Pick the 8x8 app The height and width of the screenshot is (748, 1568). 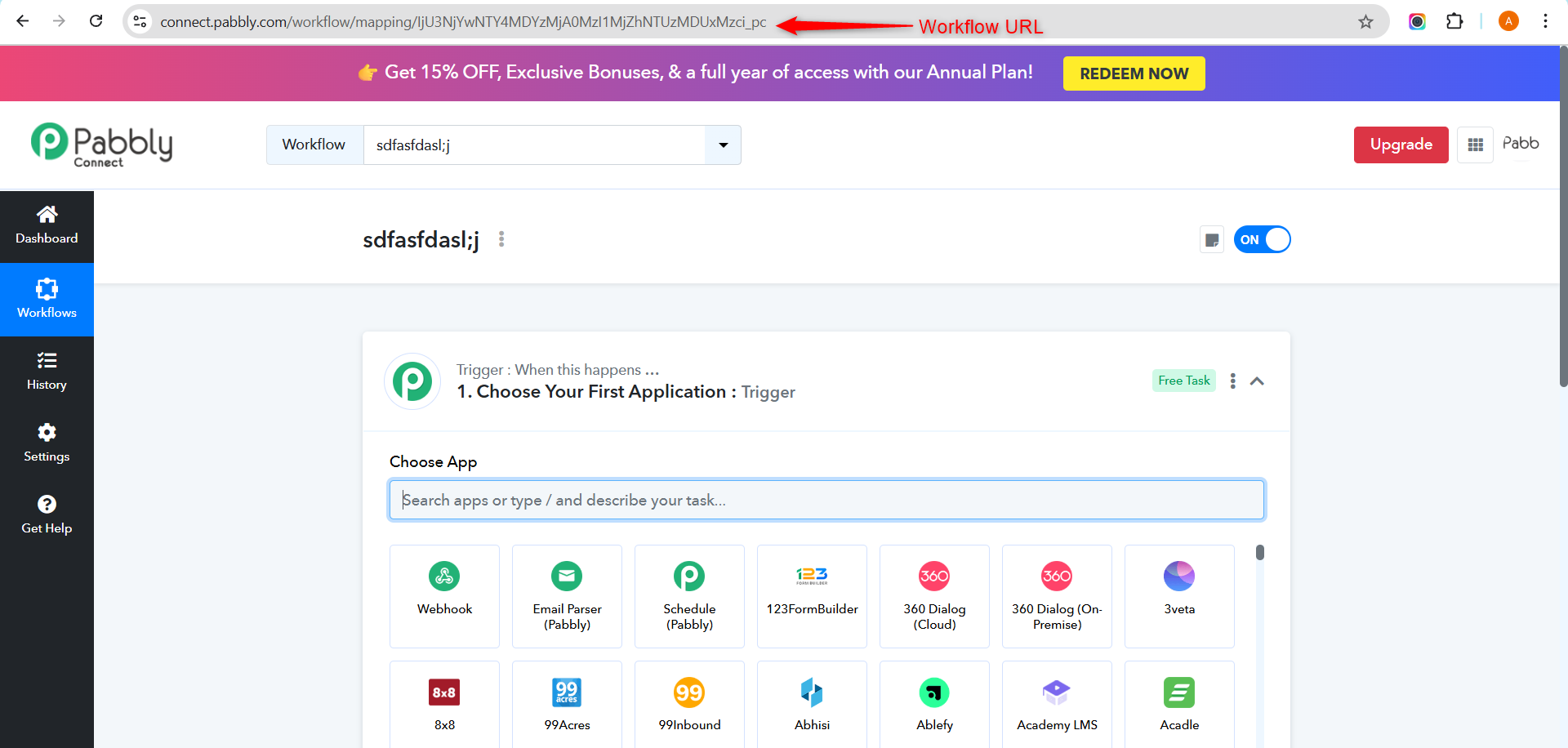[x=444, y=705]
